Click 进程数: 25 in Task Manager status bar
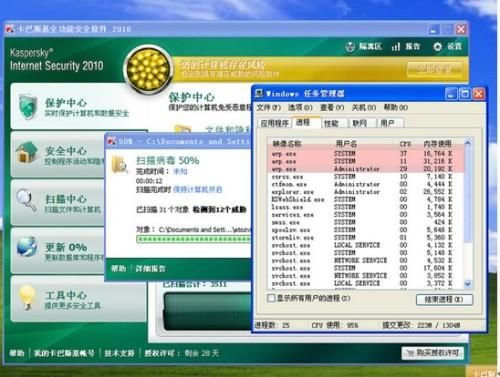500x377 pixels. (x=272, y=325)
